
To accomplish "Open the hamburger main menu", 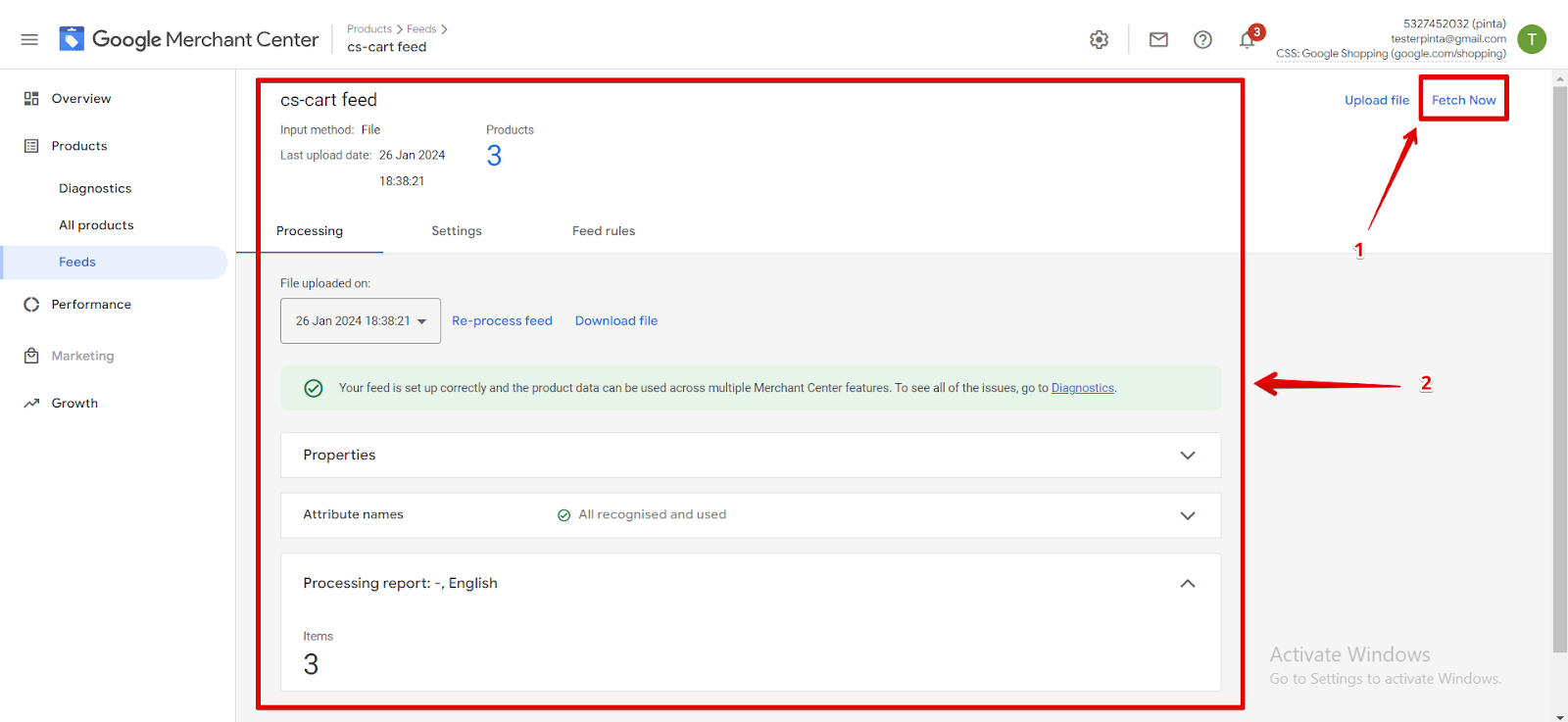I will click(x=29, y=39).
